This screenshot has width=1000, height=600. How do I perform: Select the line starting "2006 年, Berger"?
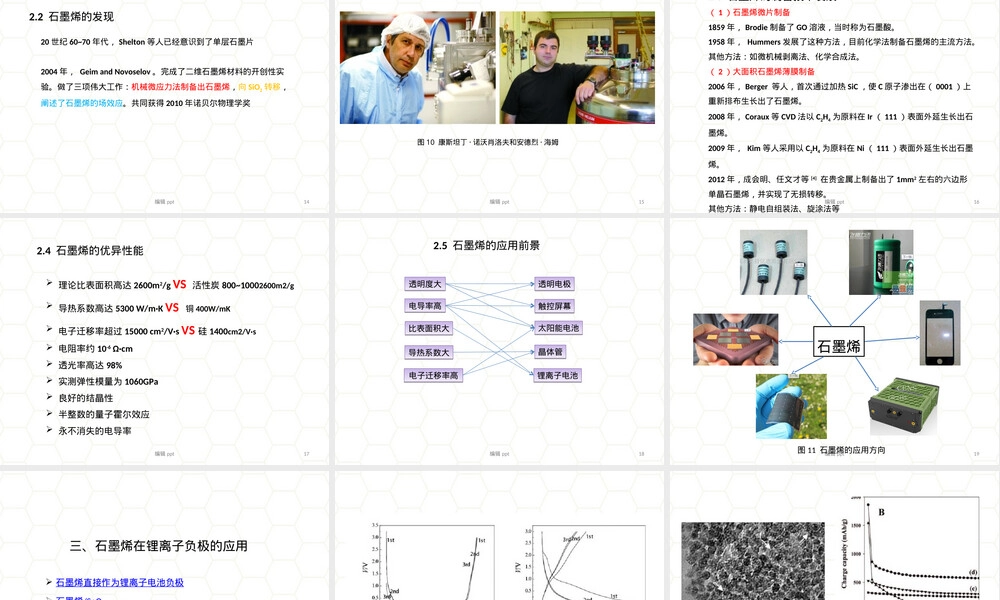pyautogui.click(x=839, y=87)
